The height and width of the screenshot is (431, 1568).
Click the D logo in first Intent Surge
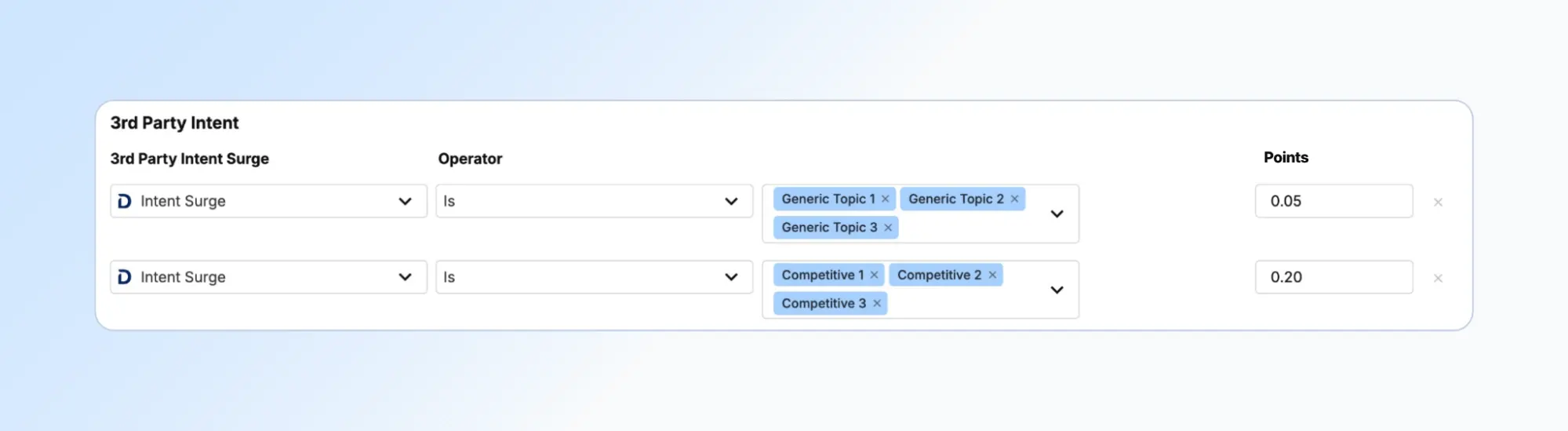point(125,202)
